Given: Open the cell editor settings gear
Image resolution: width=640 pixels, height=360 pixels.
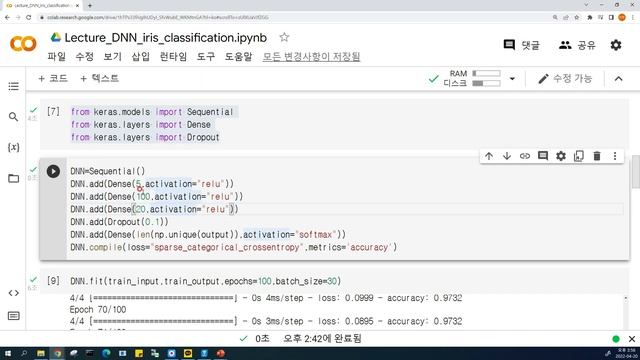Looking at the screenshot, I should (x=561, y=156).
